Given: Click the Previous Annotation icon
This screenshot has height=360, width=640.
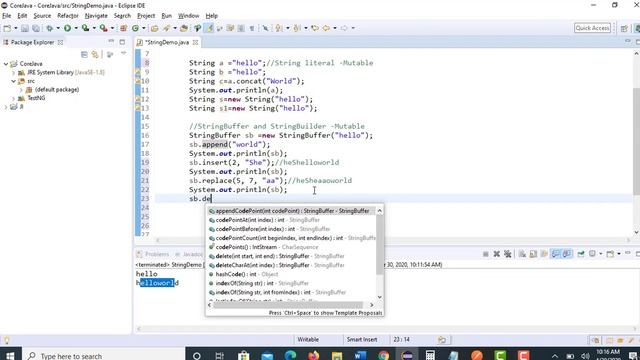Looking at the screenshot, I should (x=297, y=28).
